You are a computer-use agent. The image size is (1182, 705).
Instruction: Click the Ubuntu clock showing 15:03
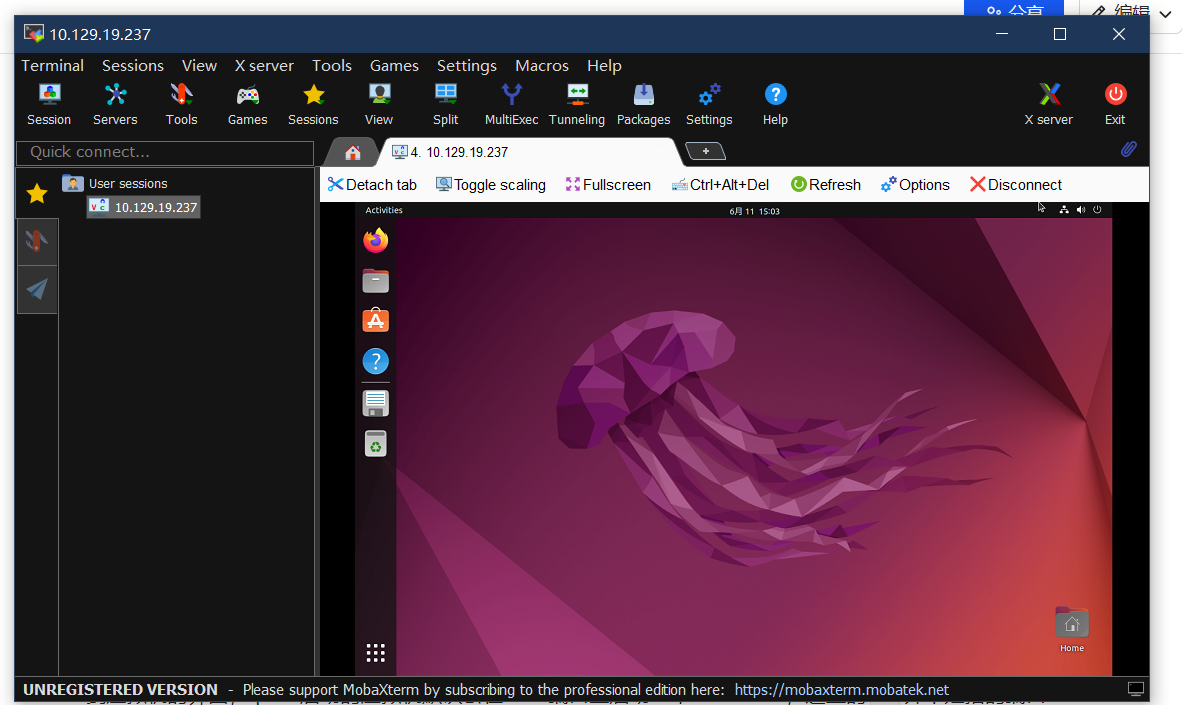point(755,211)
